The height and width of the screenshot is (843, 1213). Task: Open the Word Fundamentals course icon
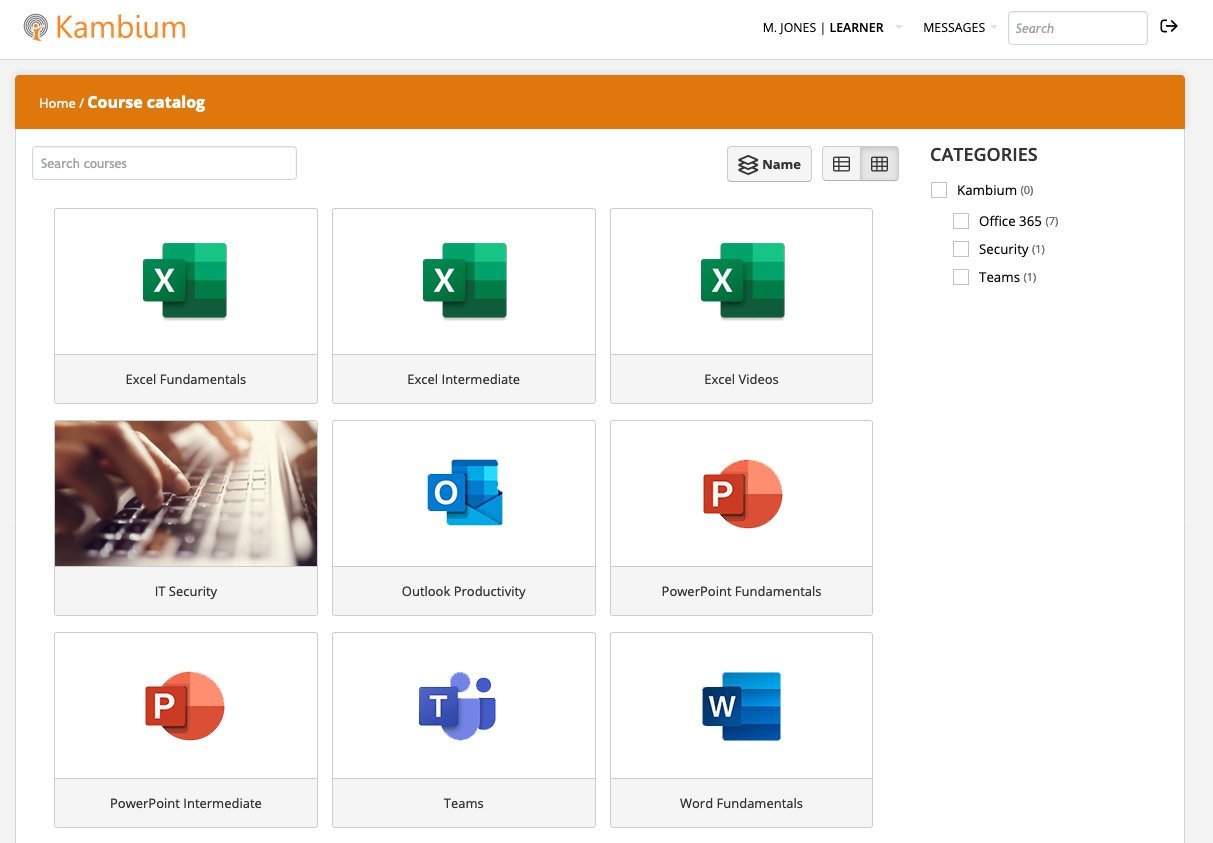coord(741,705)
